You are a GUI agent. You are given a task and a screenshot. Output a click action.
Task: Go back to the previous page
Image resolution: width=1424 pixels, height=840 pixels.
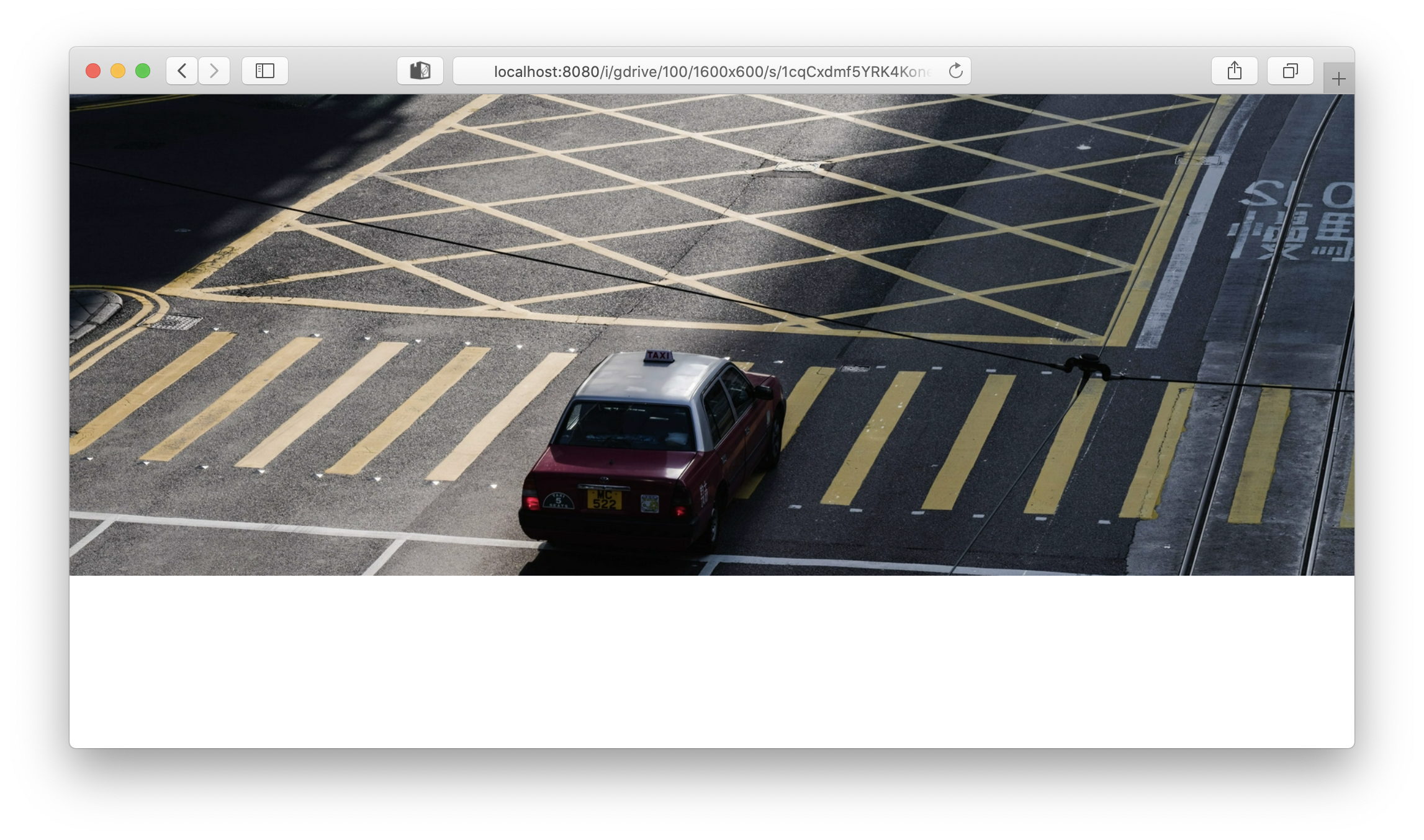point(182,71)
